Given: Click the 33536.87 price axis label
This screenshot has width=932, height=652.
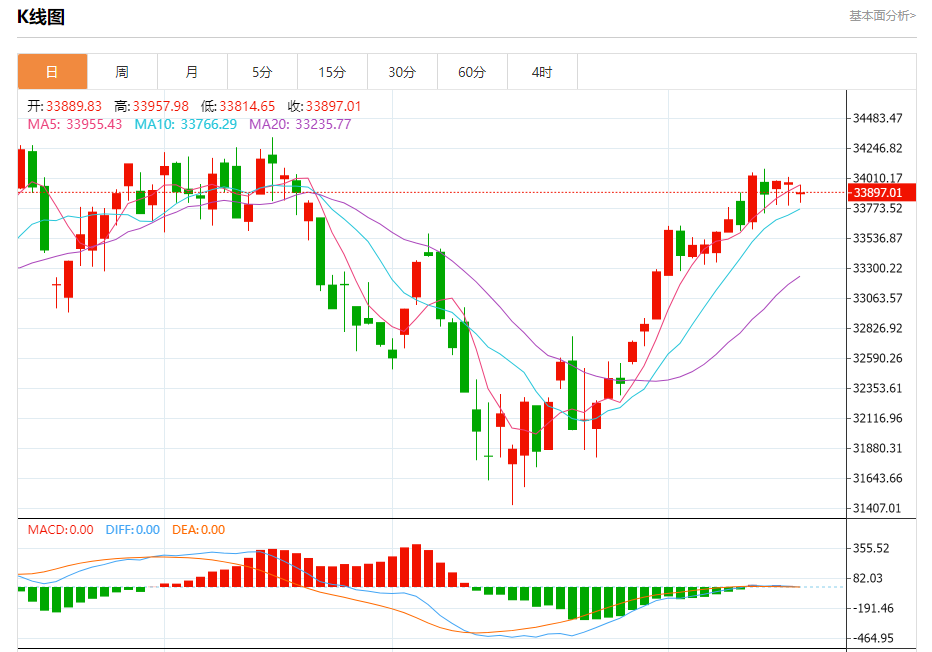Looking at the screenshot, I should click(877, 238).
